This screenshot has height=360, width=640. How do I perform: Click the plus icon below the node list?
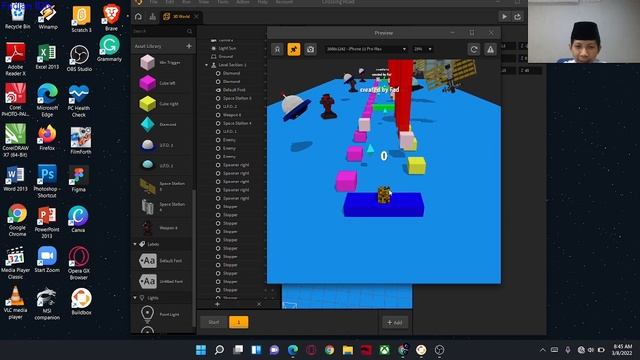click(217, 304)
